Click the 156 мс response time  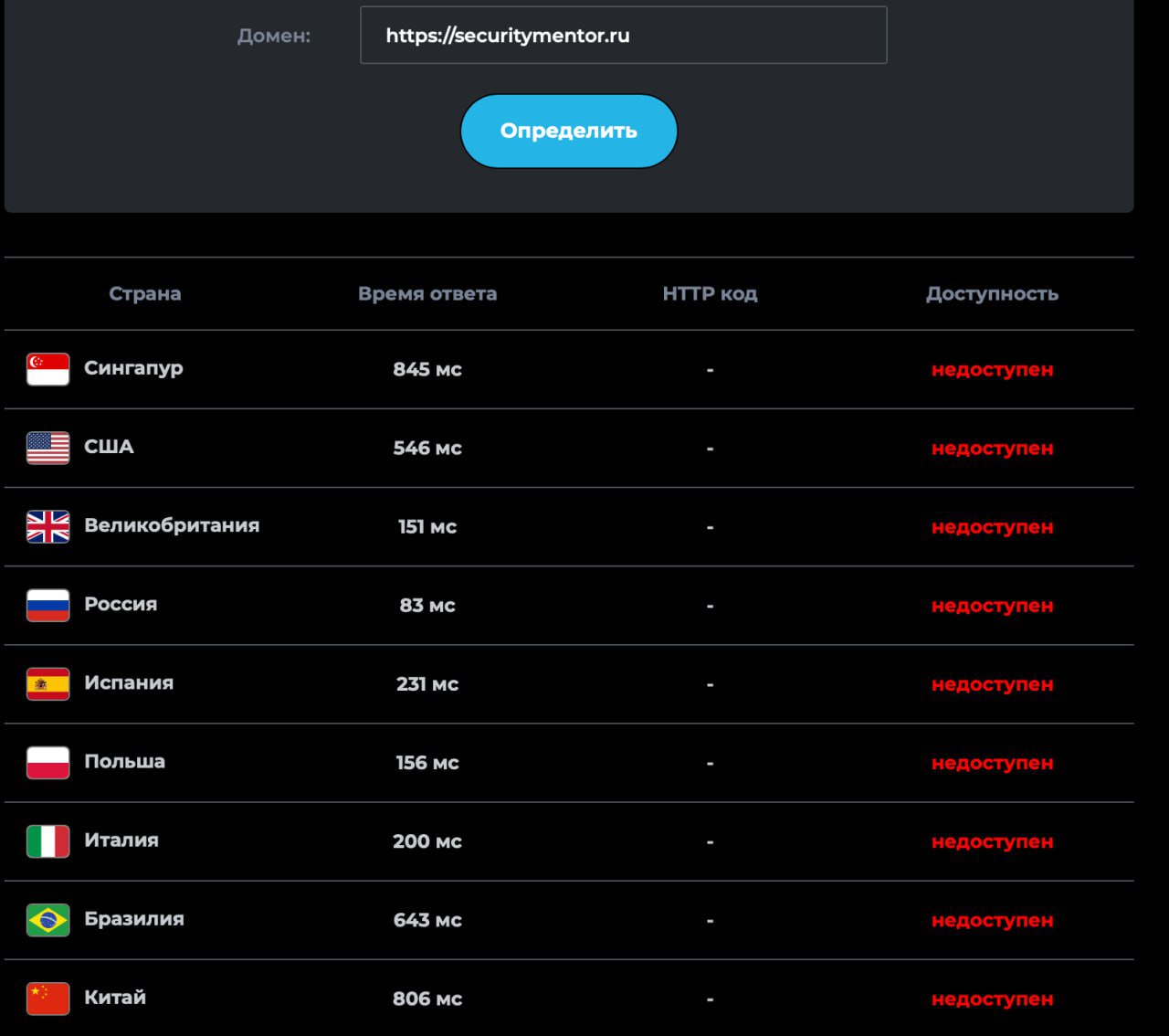tap(427, 762)
